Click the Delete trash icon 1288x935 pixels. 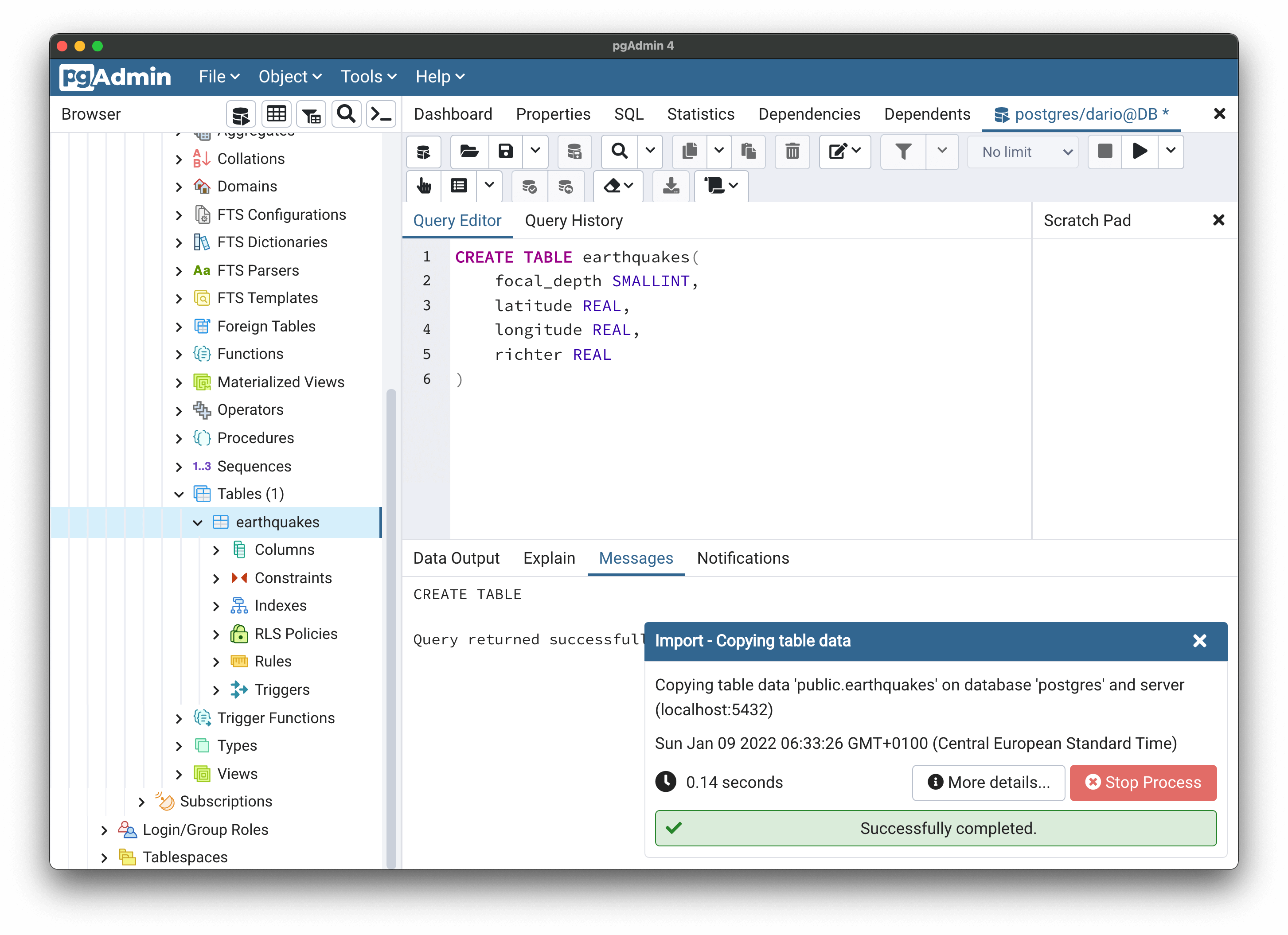(792, 152)
